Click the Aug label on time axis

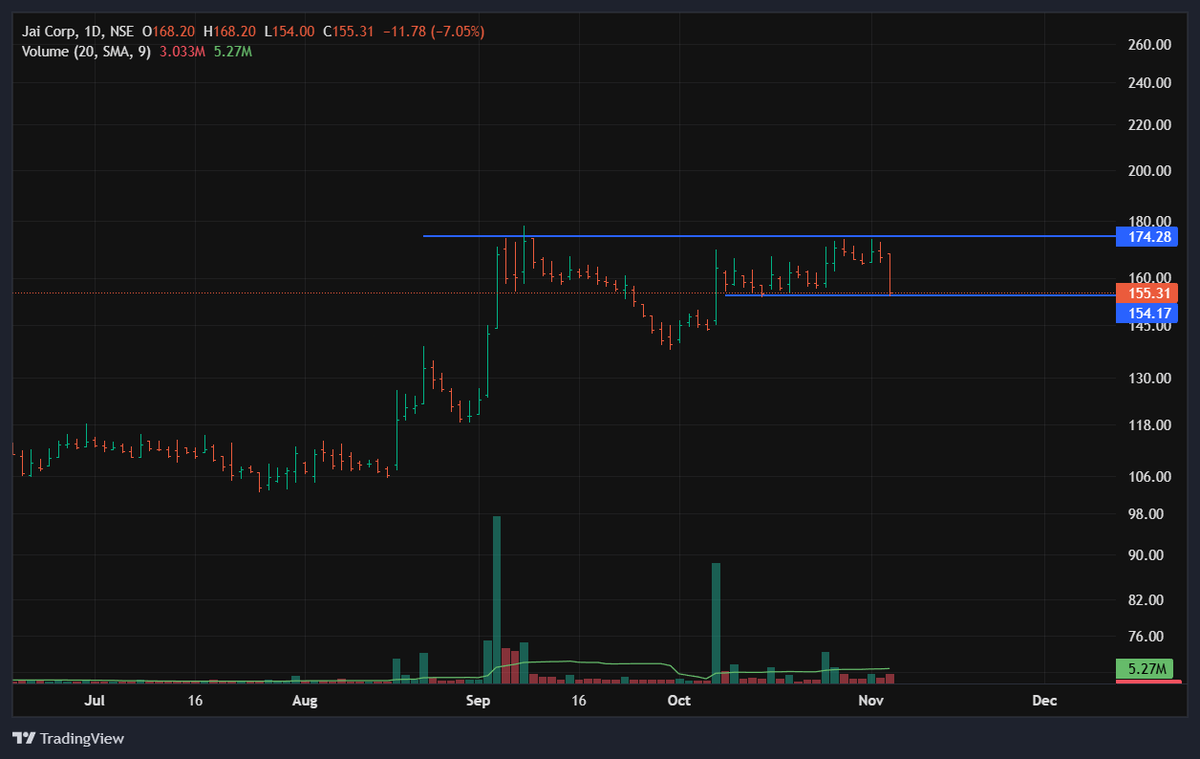[x=305, y=701]
